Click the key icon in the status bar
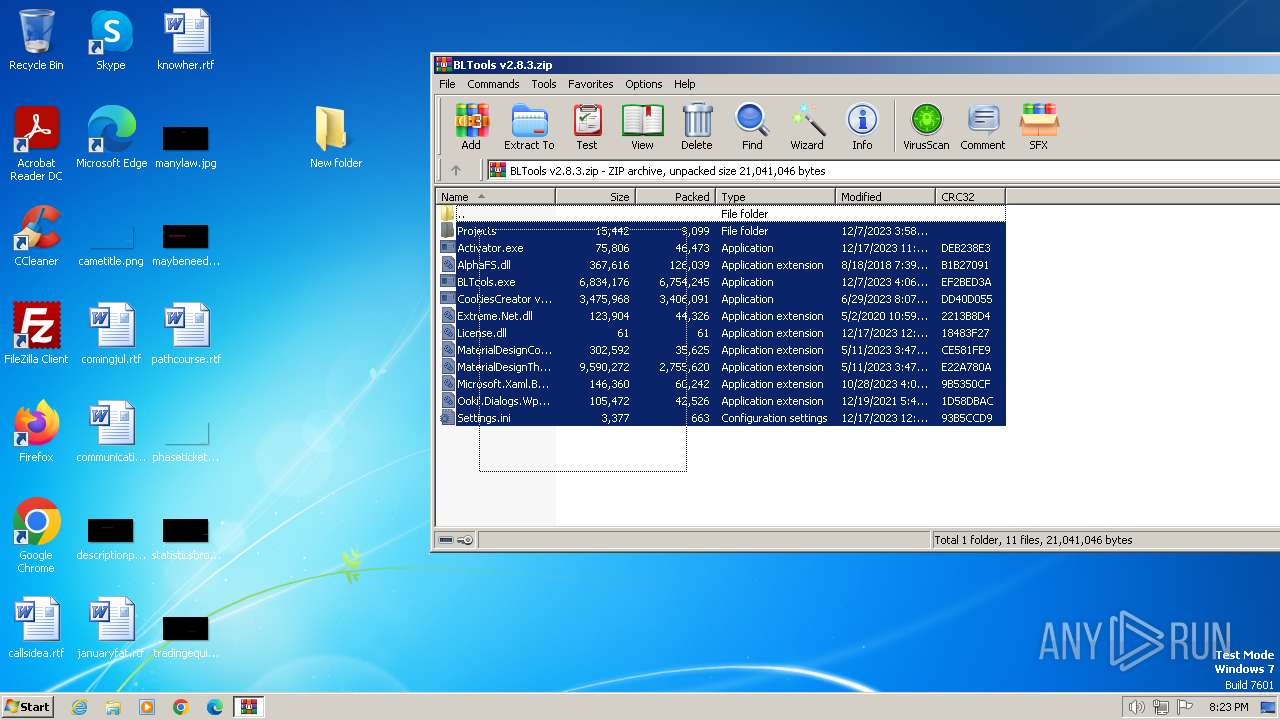Image resolution: width=1280 pixels, height=720 pixels. coord(465,540)
